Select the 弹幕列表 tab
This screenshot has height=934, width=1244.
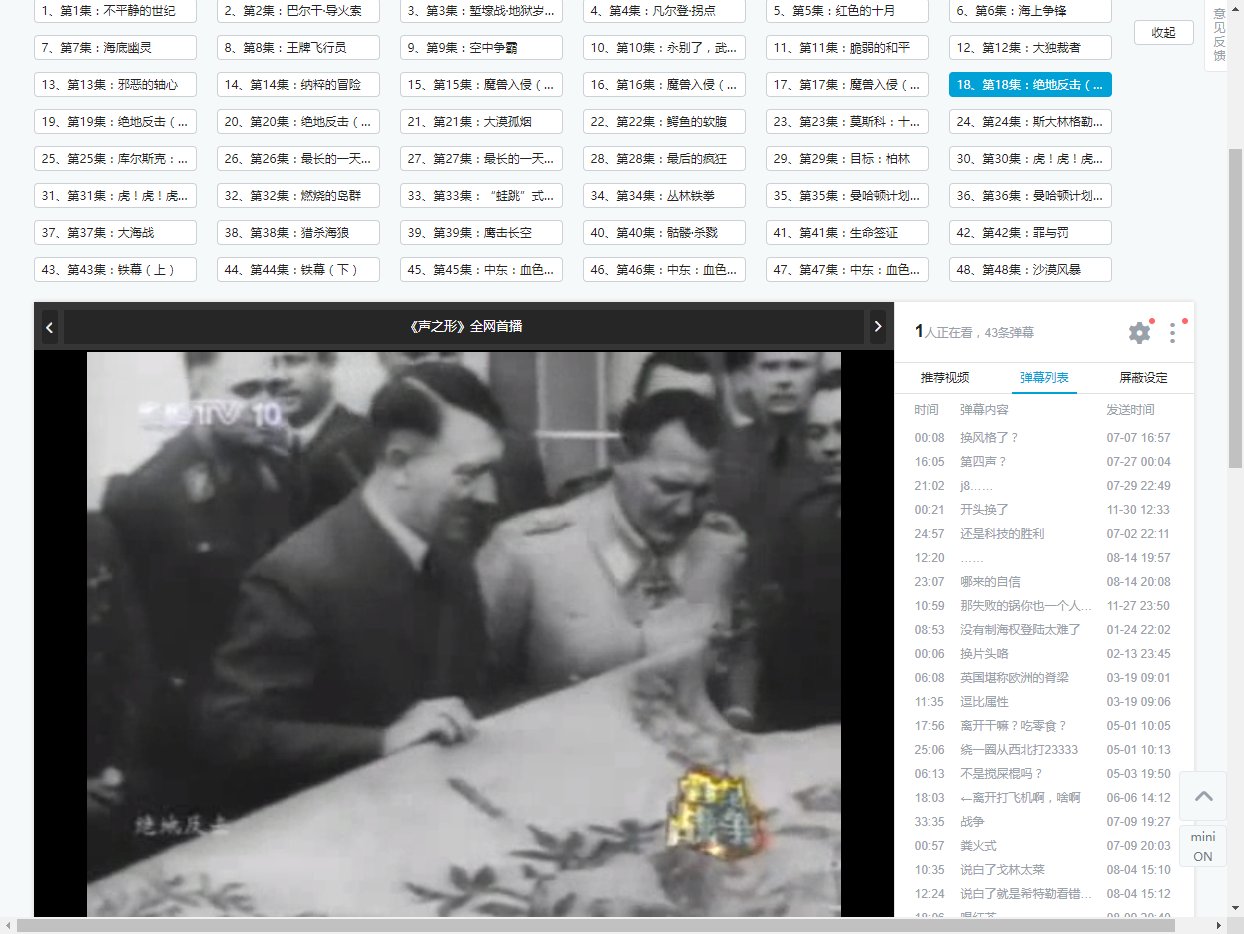pos(1044,378)
